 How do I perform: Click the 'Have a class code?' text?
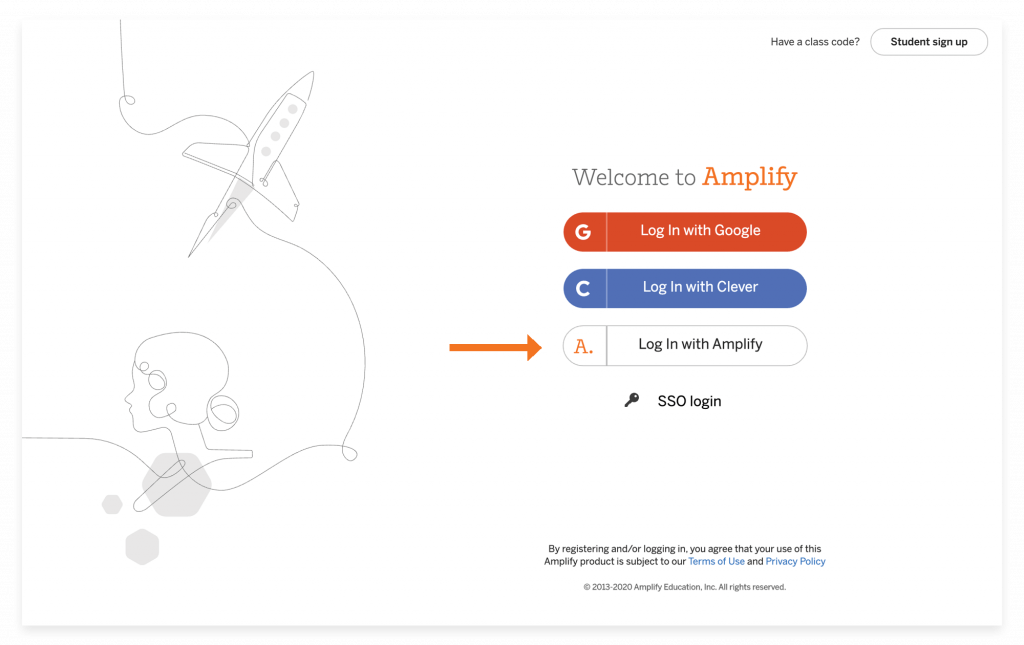coord(815,42)
